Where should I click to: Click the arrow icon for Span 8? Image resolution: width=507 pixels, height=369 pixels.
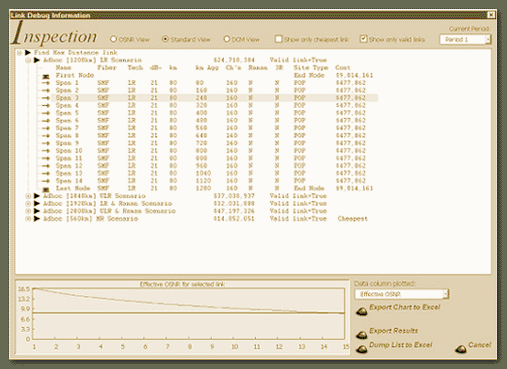(x=46, y=136)
